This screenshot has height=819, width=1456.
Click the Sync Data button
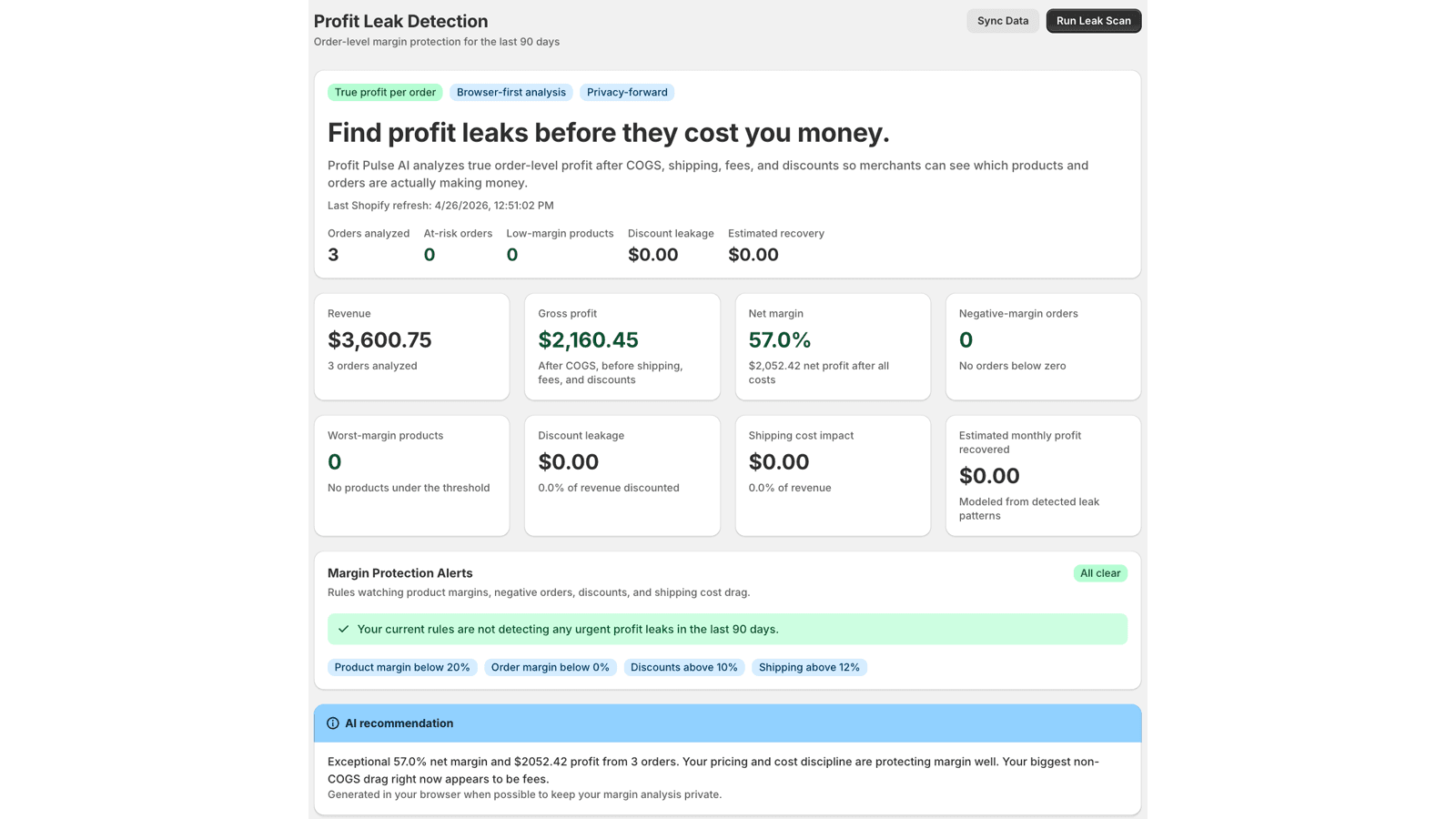click(x=1003, y=21)
